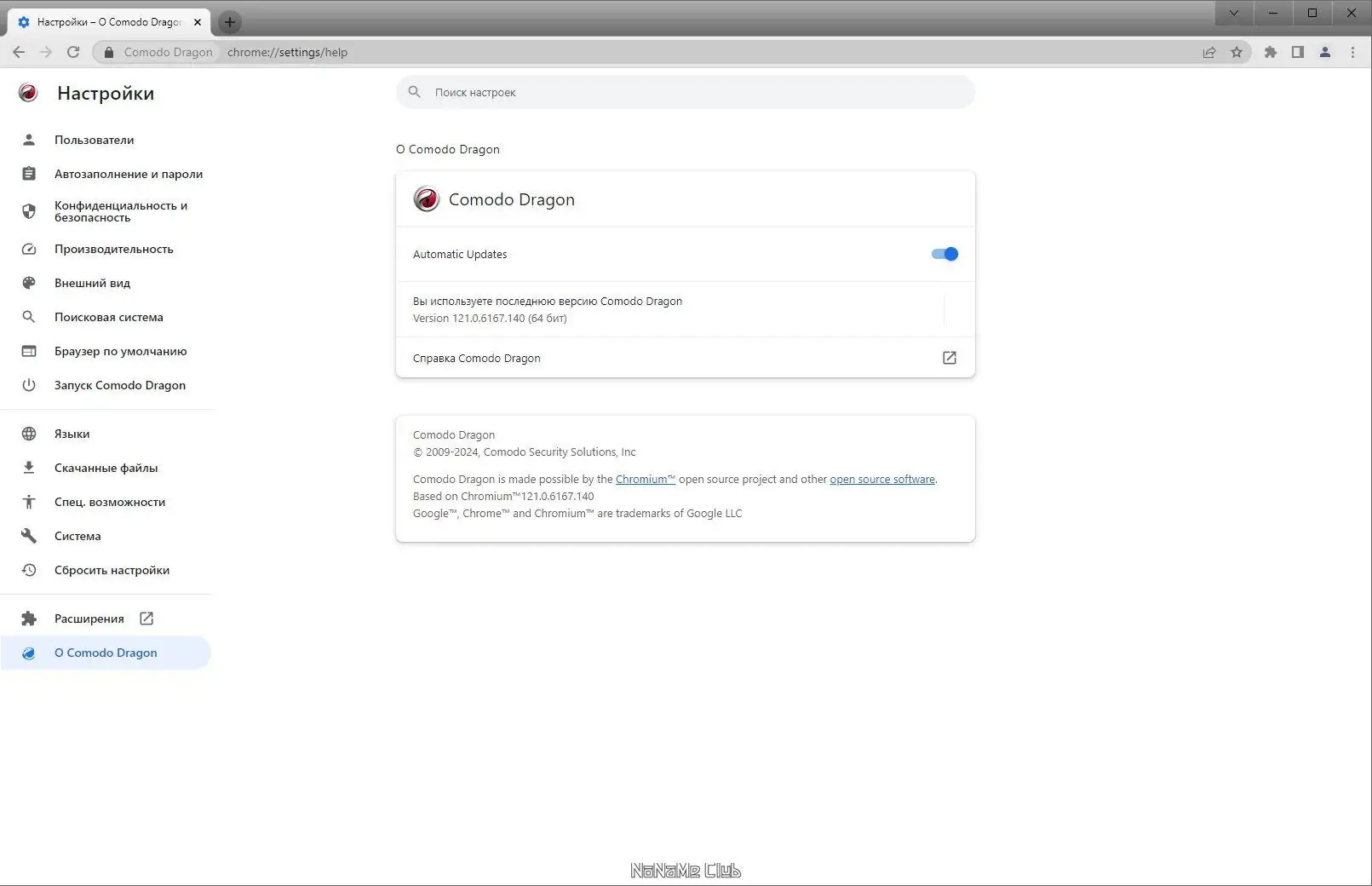Viewport: 1372px width, 886px height.
Task: Select Производительность in sidebar
Action: pyautogui.click(x=106, y=249)
